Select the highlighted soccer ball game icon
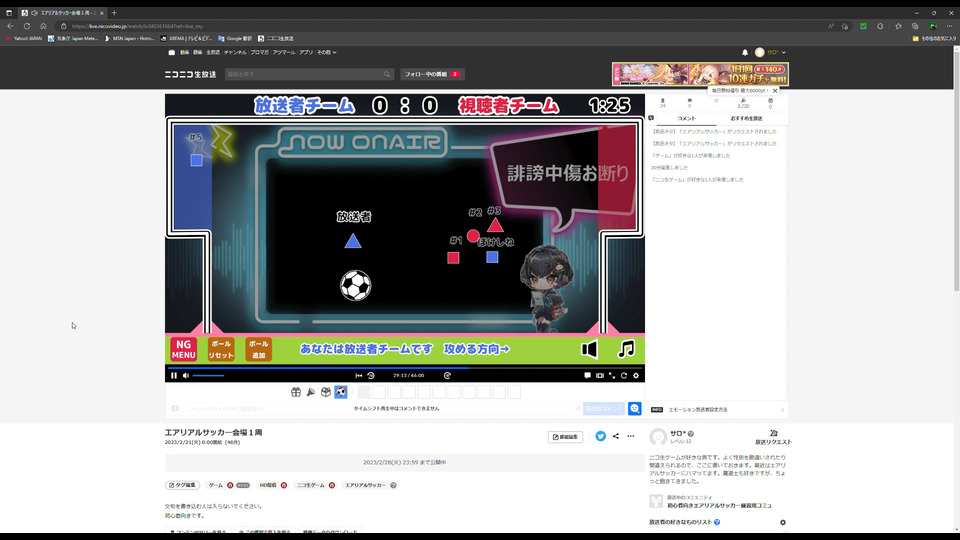This screenshot has height=540, width=960. point(341,392)
